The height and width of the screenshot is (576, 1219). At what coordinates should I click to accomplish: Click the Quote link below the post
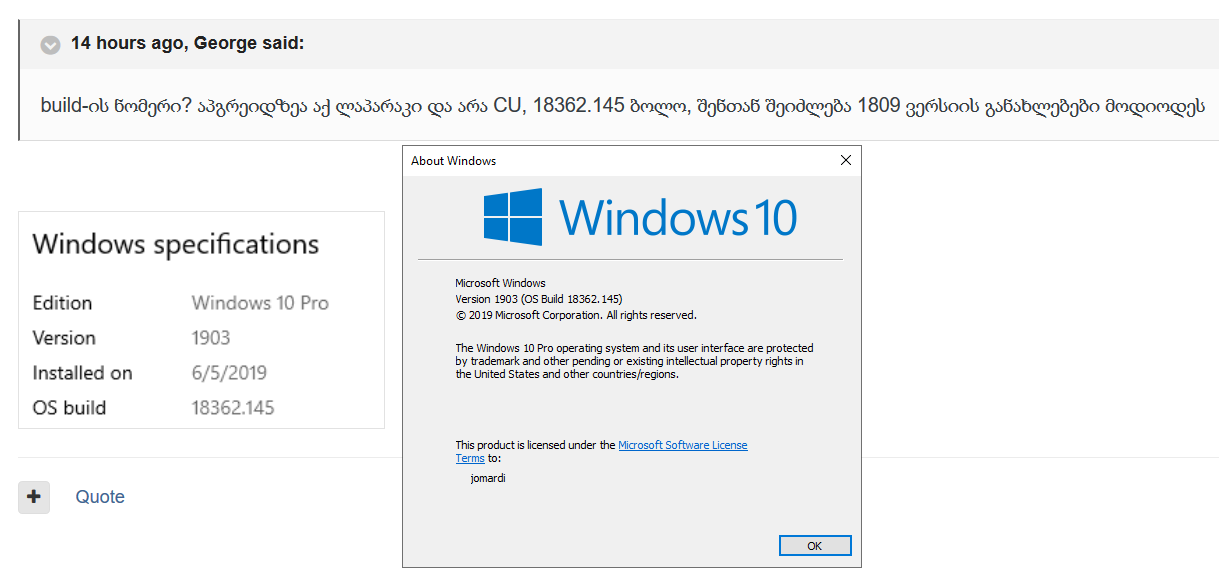point(100,497)
